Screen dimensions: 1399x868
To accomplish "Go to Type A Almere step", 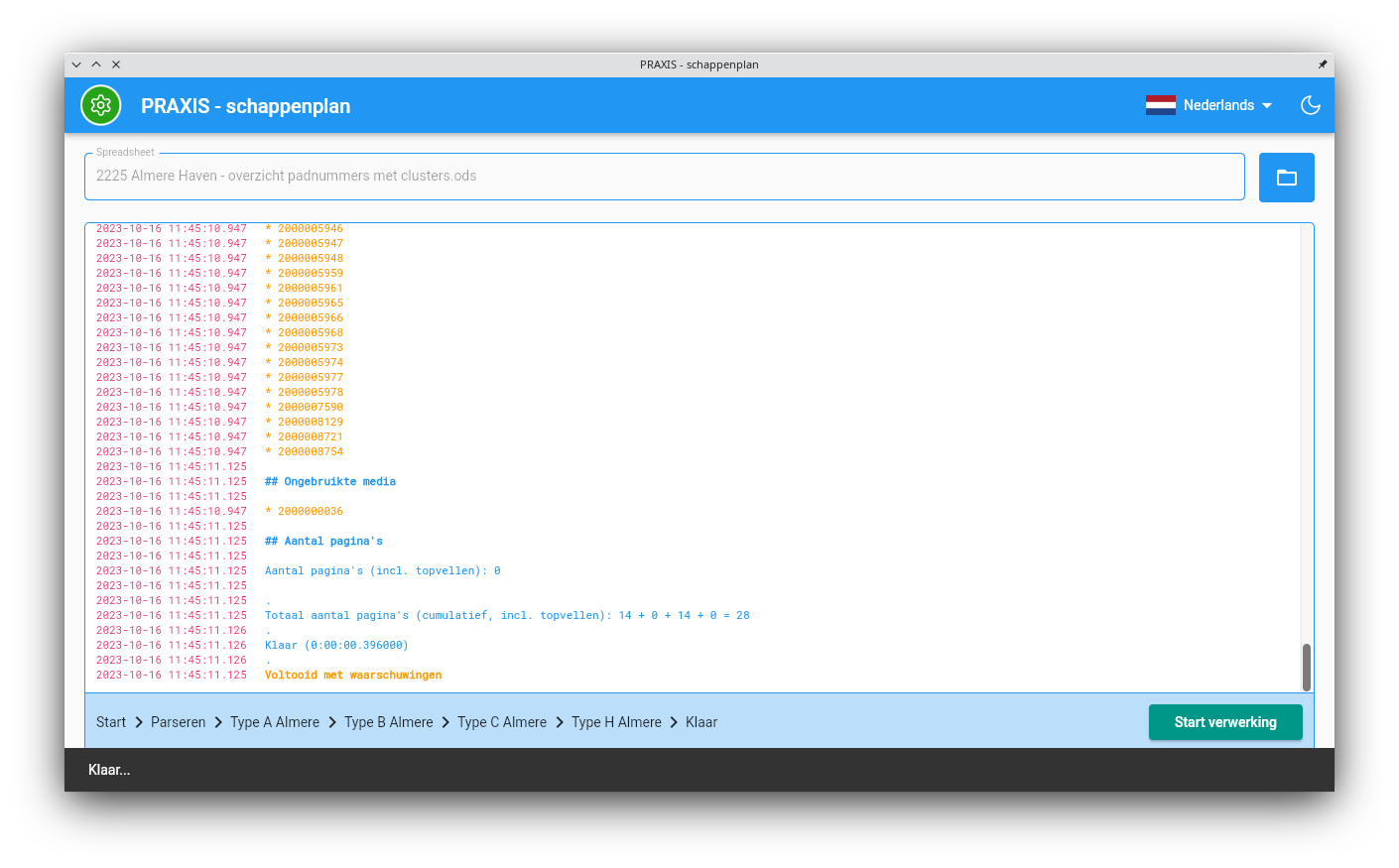I will (x=275, y=722).
